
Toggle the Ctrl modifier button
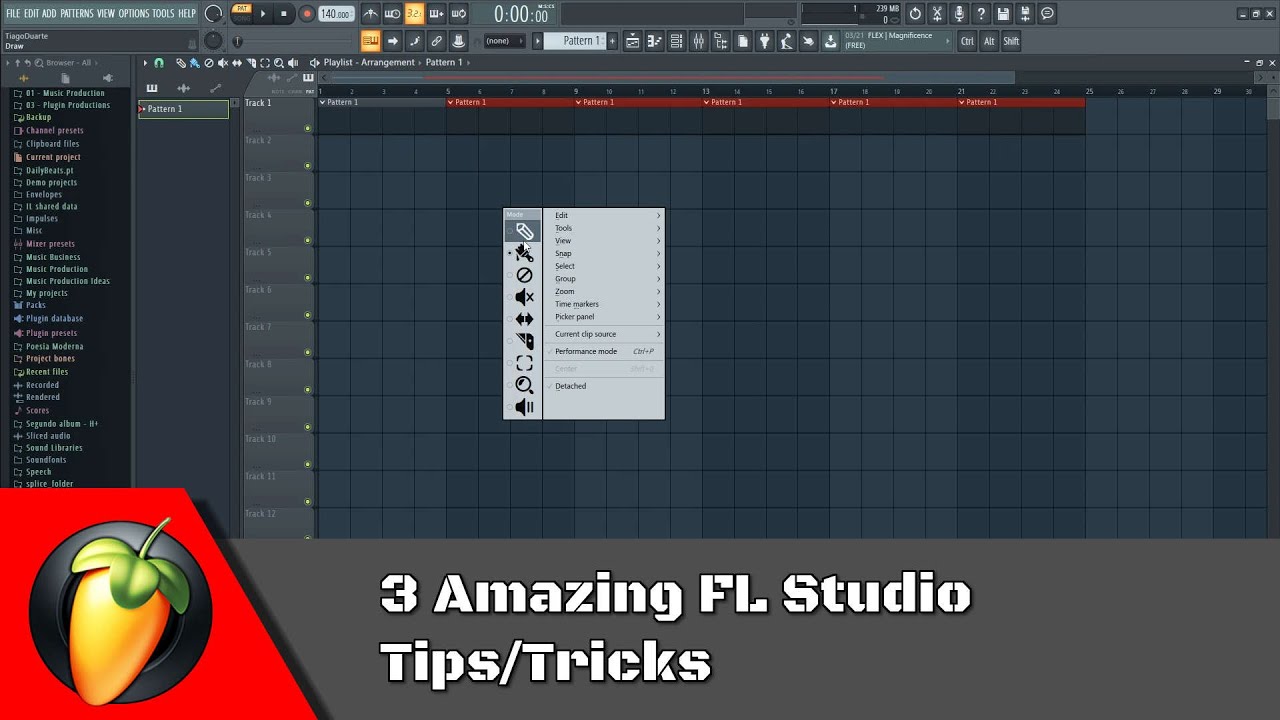[x=967, y=41]
